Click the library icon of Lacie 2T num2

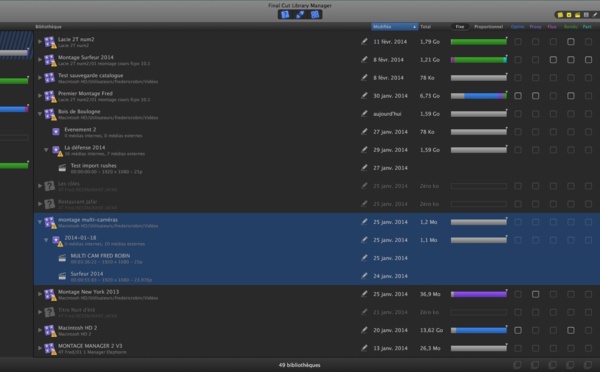(50, 42)
